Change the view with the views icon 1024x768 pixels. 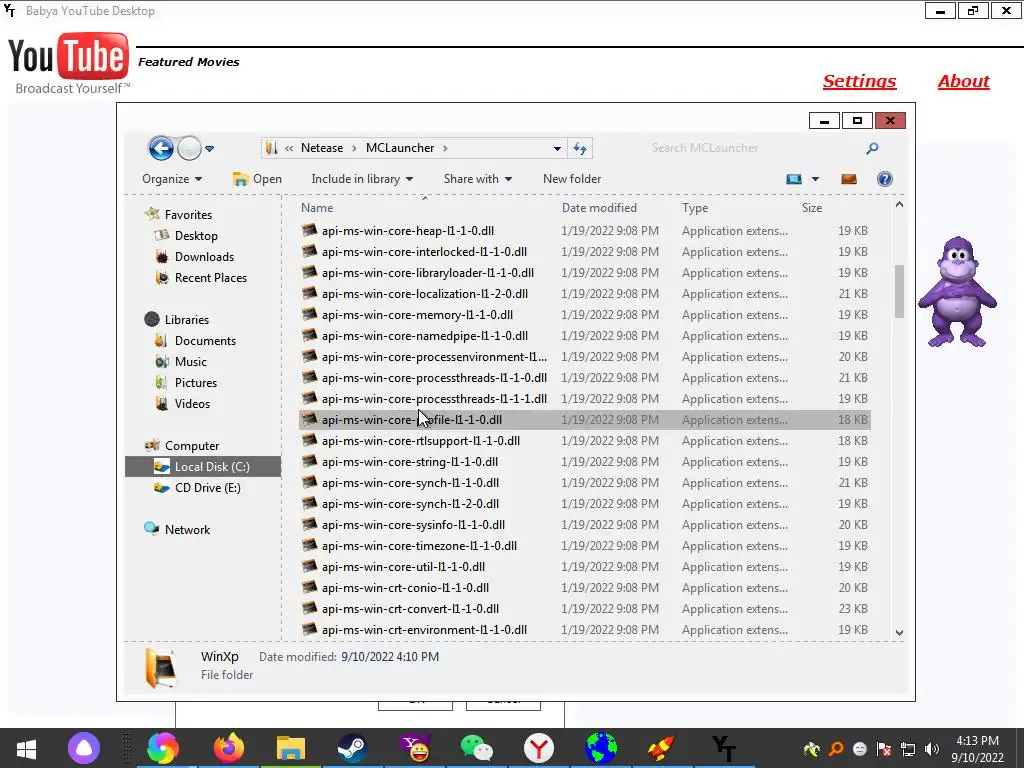(x=793, y=179)
